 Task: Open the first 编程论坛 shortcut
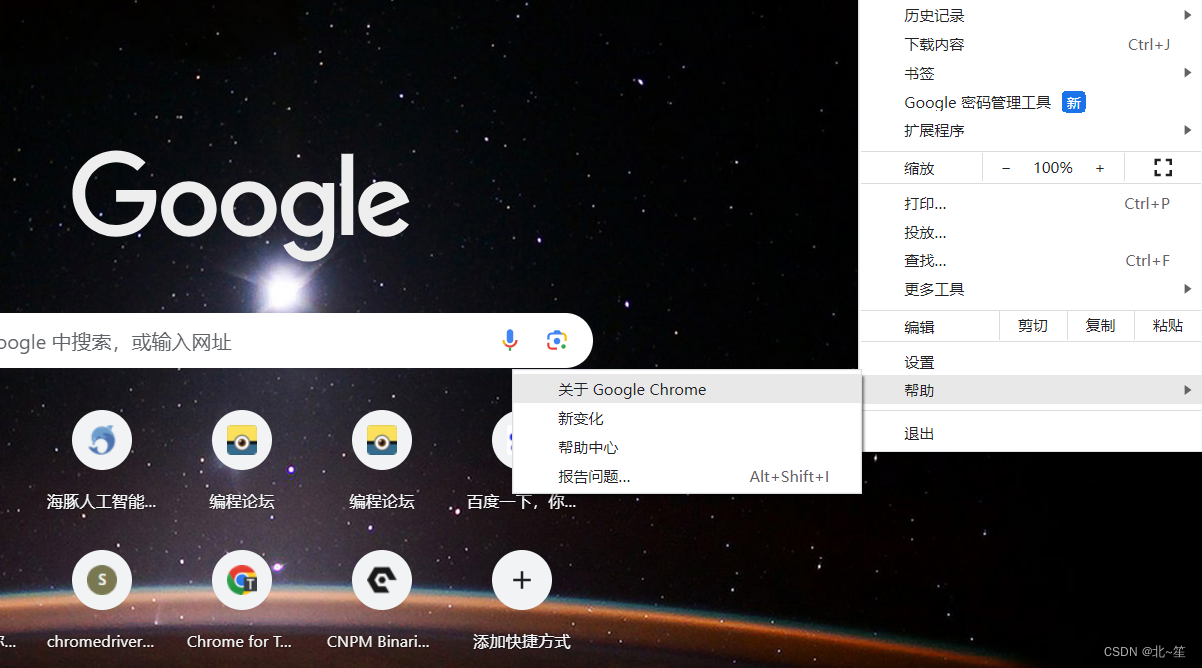pos(242,440)
